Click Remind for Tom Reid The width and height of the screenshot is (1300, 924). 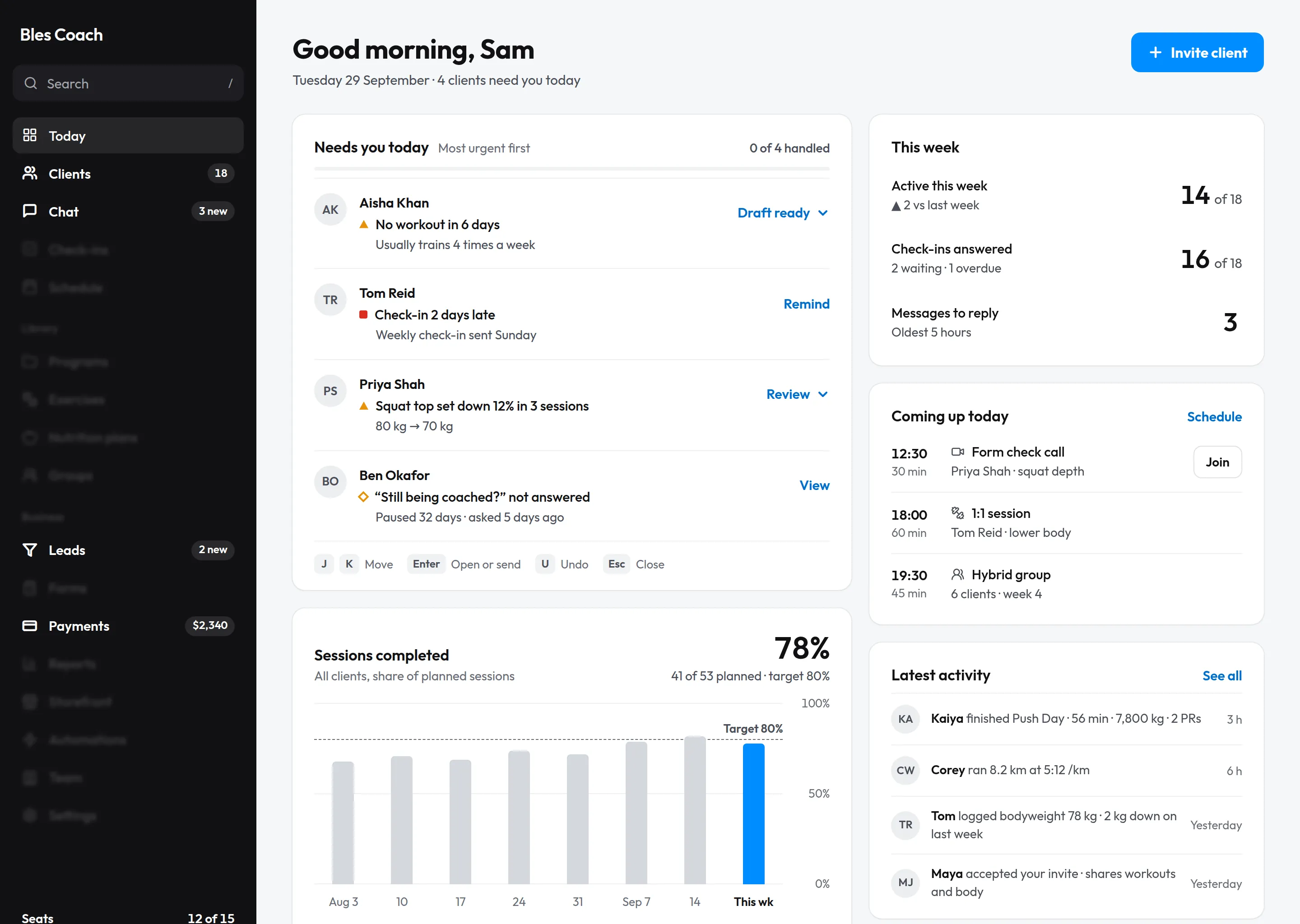click(806, 304)
